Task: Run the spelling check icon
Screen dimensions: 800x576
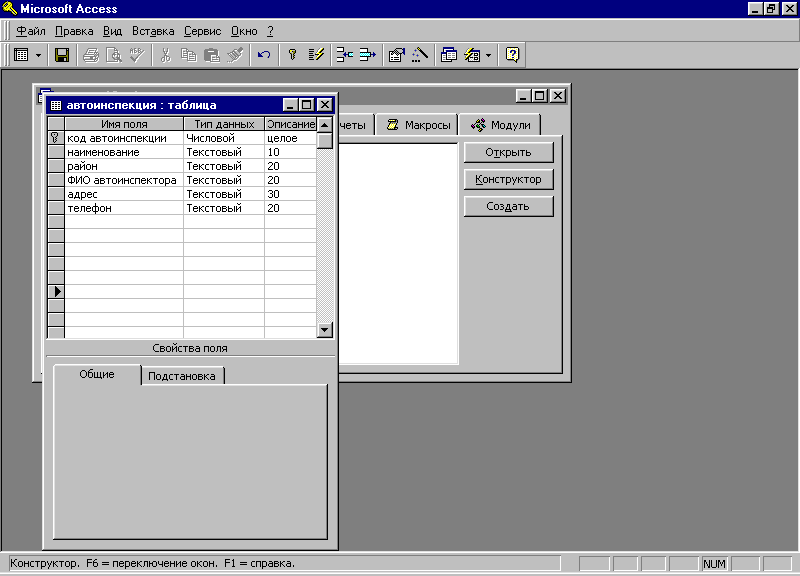Action: pos(136,55)
